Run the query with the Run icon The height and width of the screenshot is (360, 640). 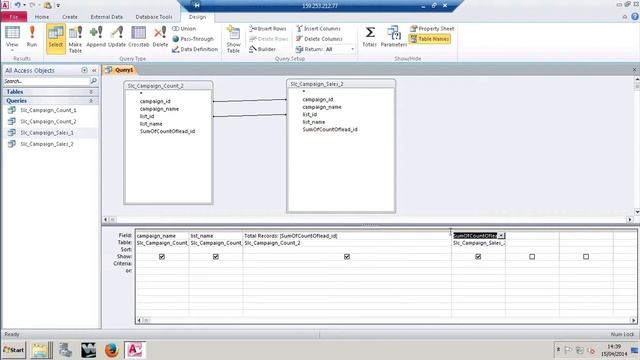[32, 36]
